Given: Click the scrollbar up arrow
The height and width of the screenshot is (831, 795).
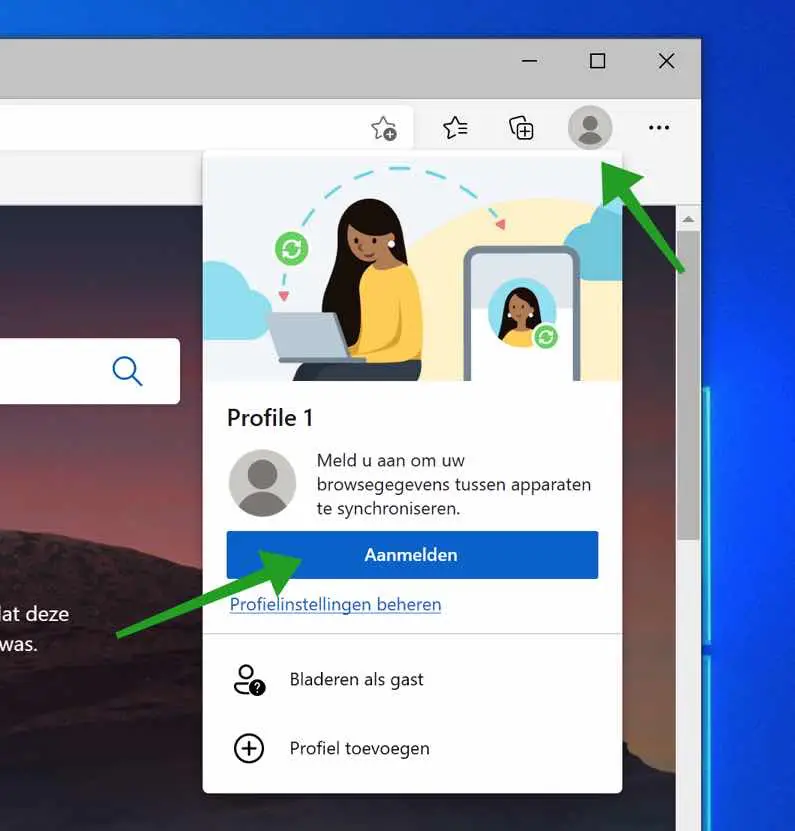Looking at the screenshot, I should pyautogui.click(x=688, y=219).
